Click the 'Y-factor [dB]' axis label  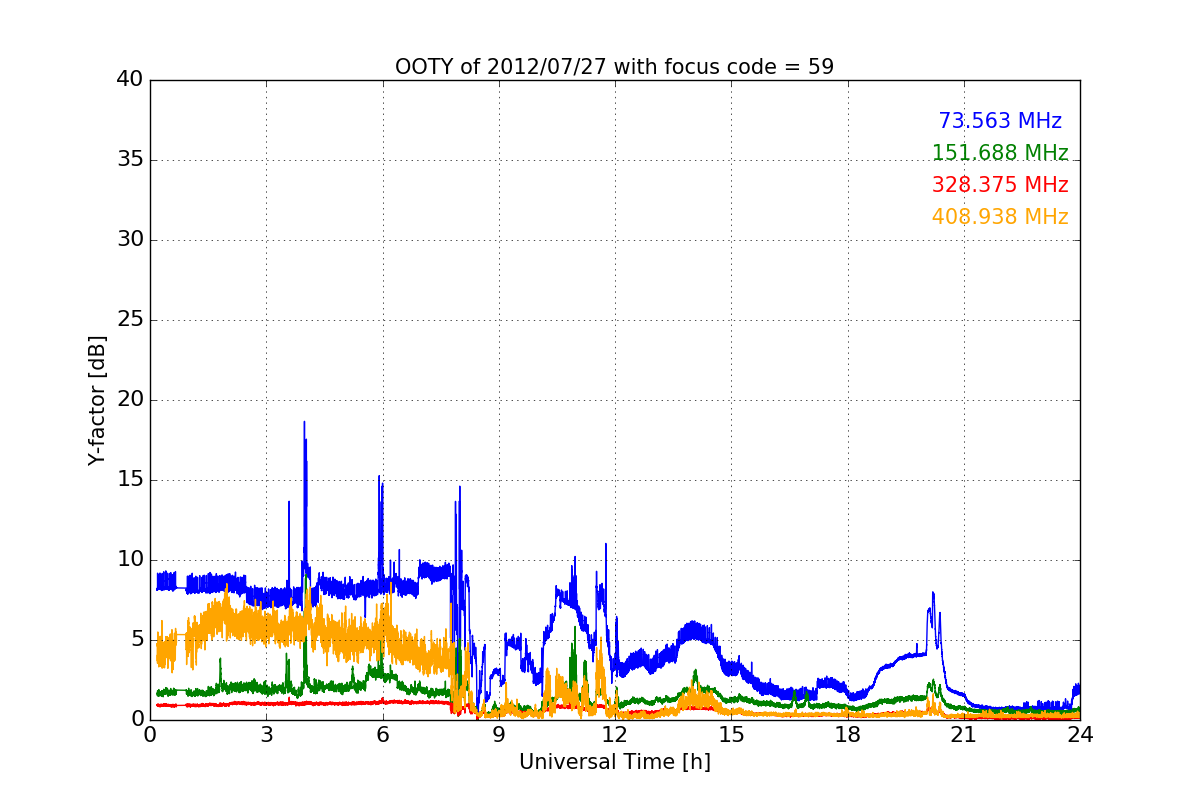(97, 400)
